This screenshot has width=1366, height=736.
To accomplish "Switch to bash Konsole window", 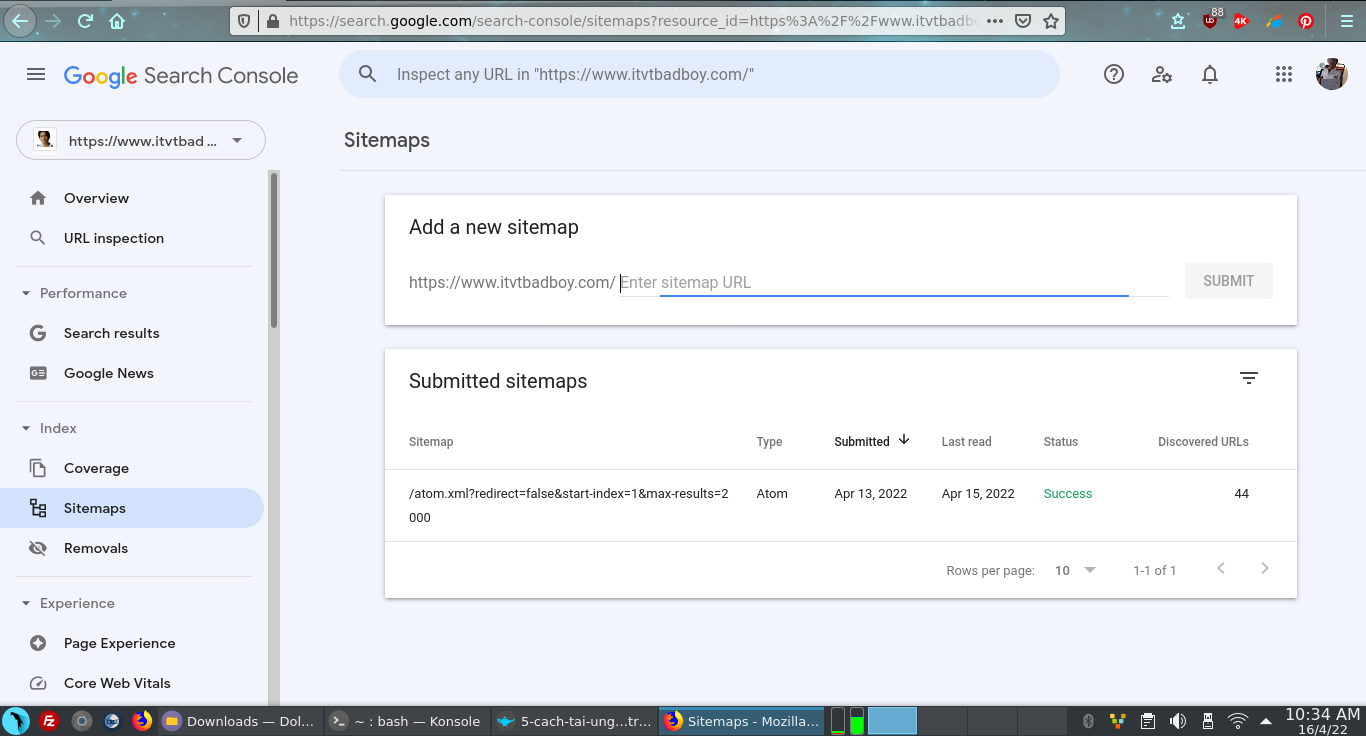I will pyautogui.click(x=408, y=720).
